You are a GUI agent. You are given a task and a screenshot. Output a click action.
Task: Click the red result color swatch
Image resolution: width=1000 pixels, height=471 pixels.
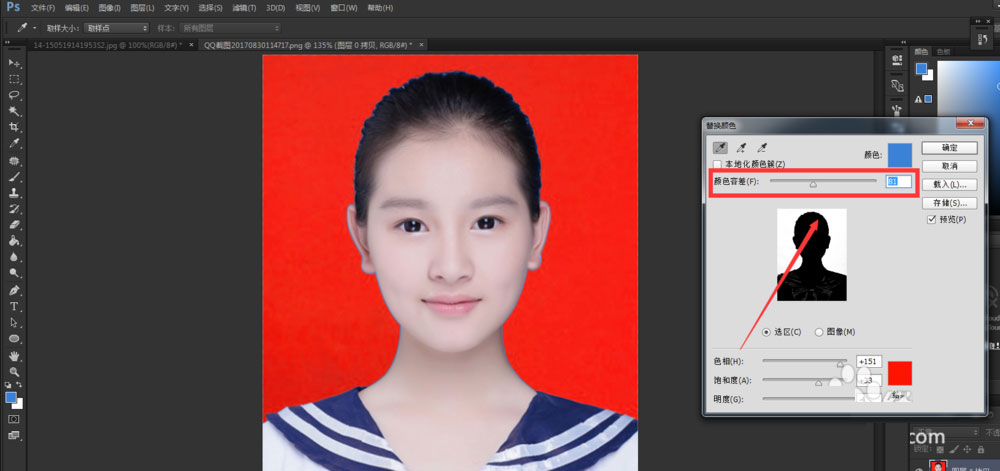[900, 372]
